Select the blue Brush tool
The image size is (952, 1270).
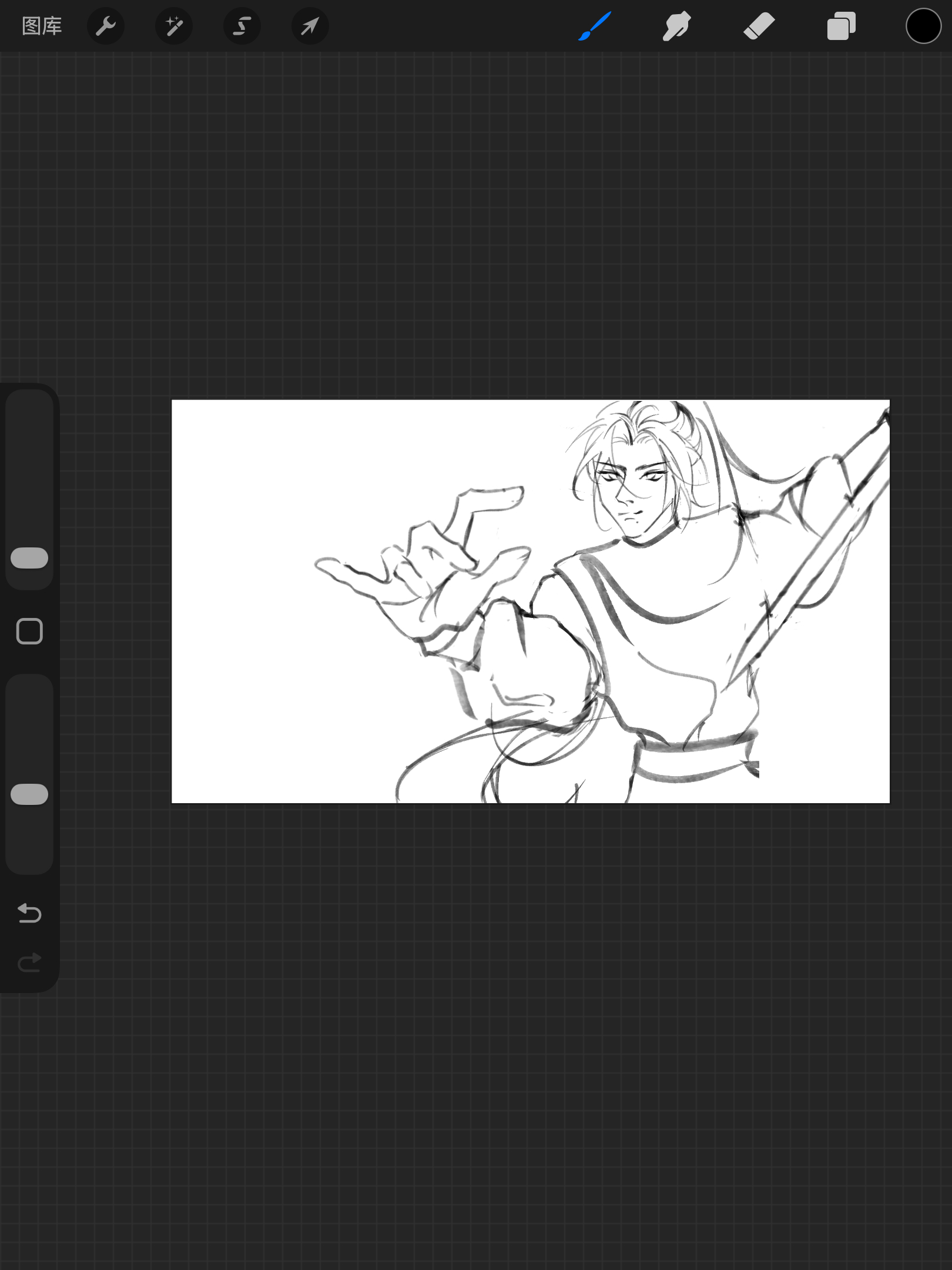[x=595, y=26]
